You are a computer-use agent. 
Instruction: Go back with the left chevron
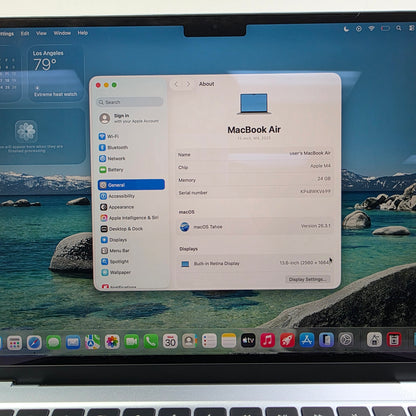click(176, 84)
